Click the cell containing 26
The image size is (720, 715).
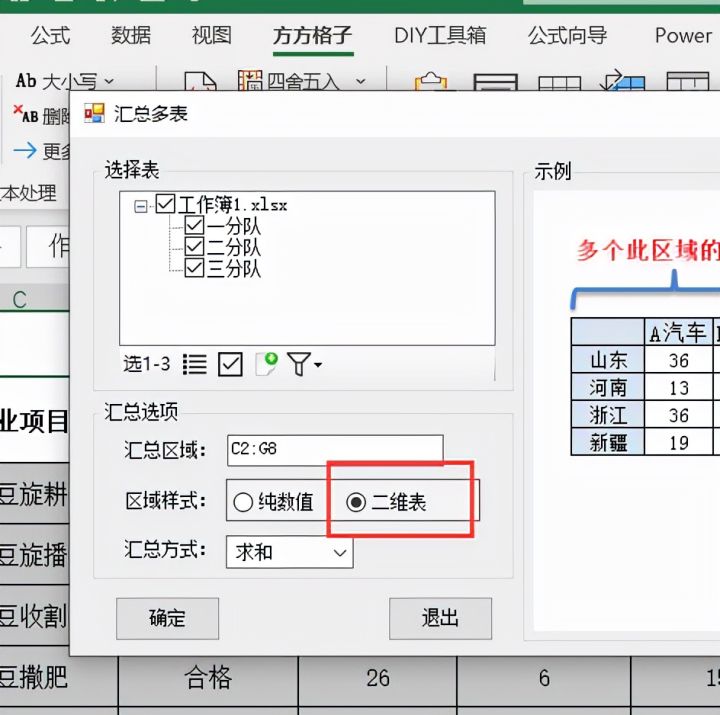[378, 678]
